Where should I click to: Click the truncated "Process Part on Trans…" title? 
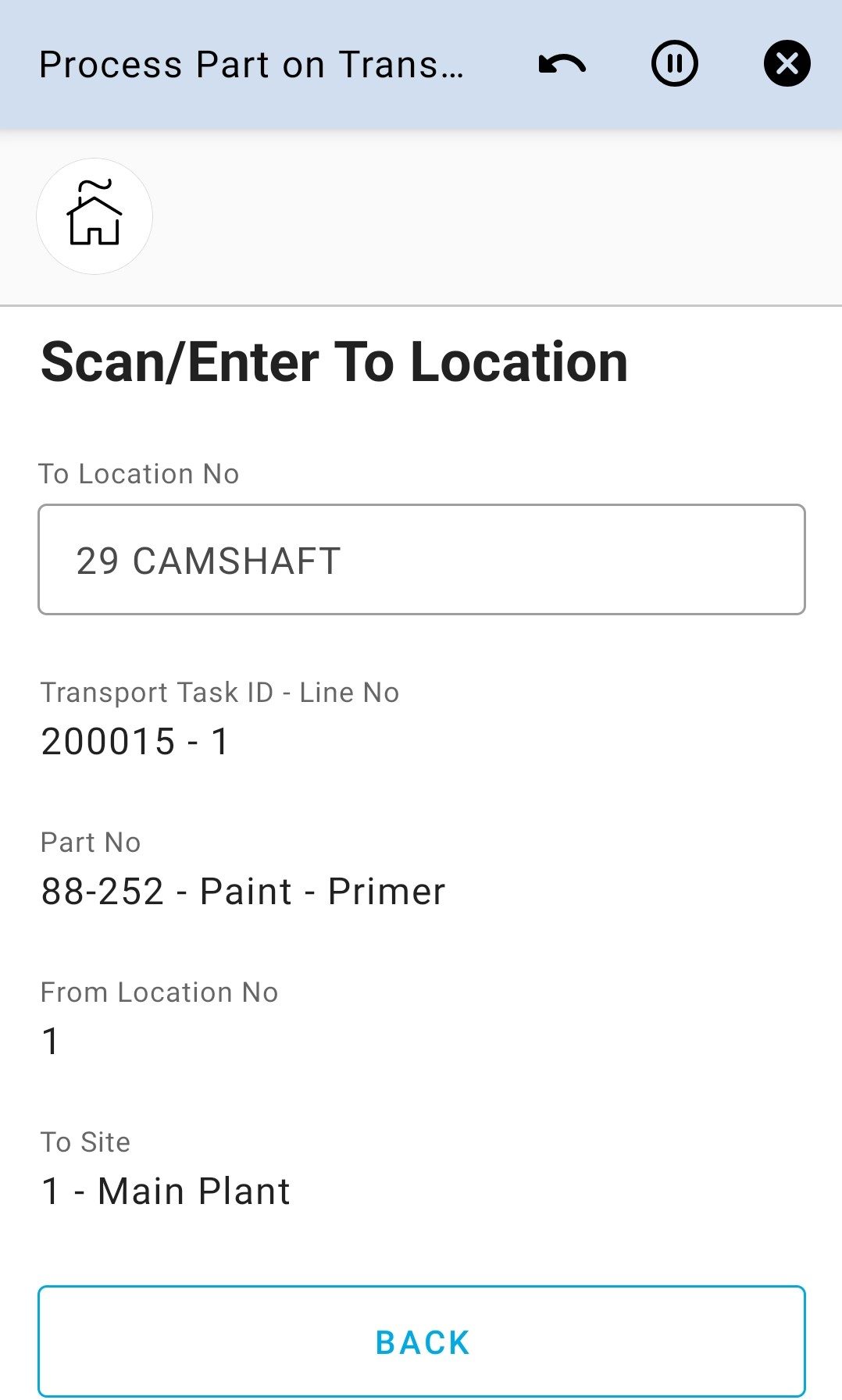tap(252, 65)
